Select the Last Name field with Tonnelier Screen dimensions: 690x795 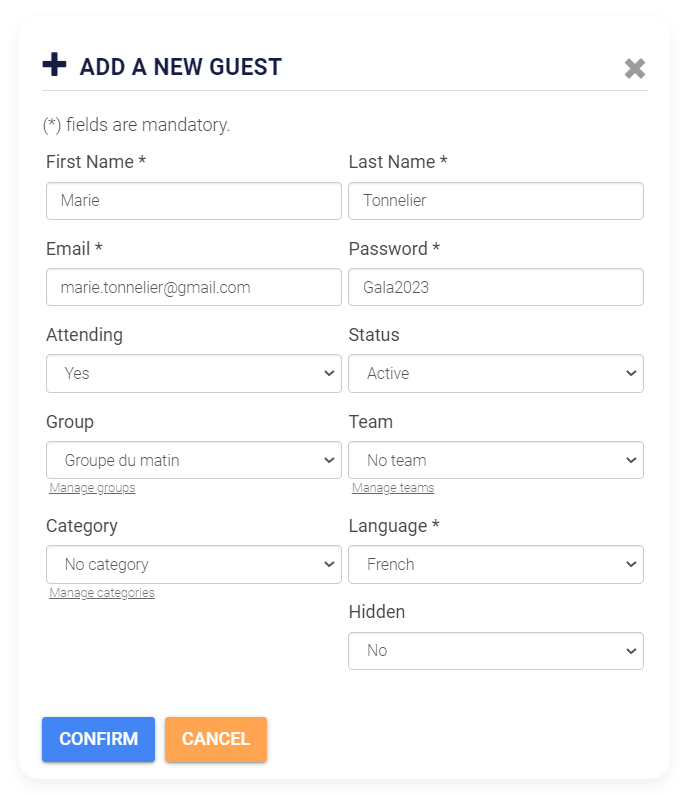[x=496, y=201]
